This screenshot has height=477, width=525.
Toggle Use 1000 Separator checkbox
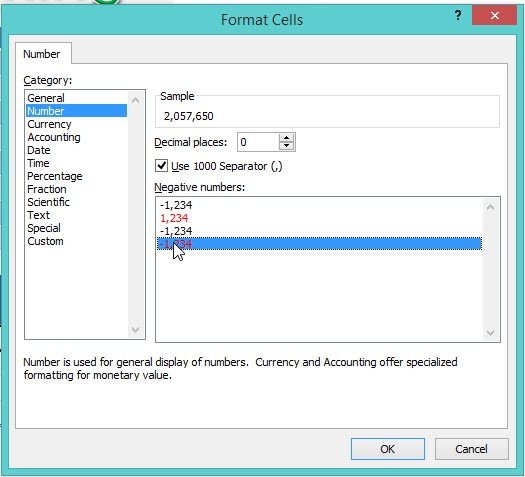click(x=161, y=166)
